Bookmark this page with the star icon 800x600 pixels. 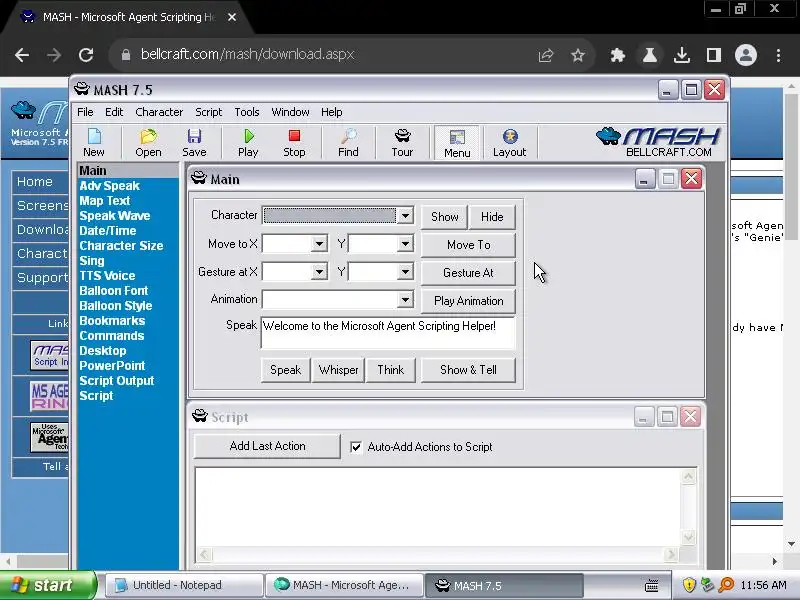click(578, 55)
